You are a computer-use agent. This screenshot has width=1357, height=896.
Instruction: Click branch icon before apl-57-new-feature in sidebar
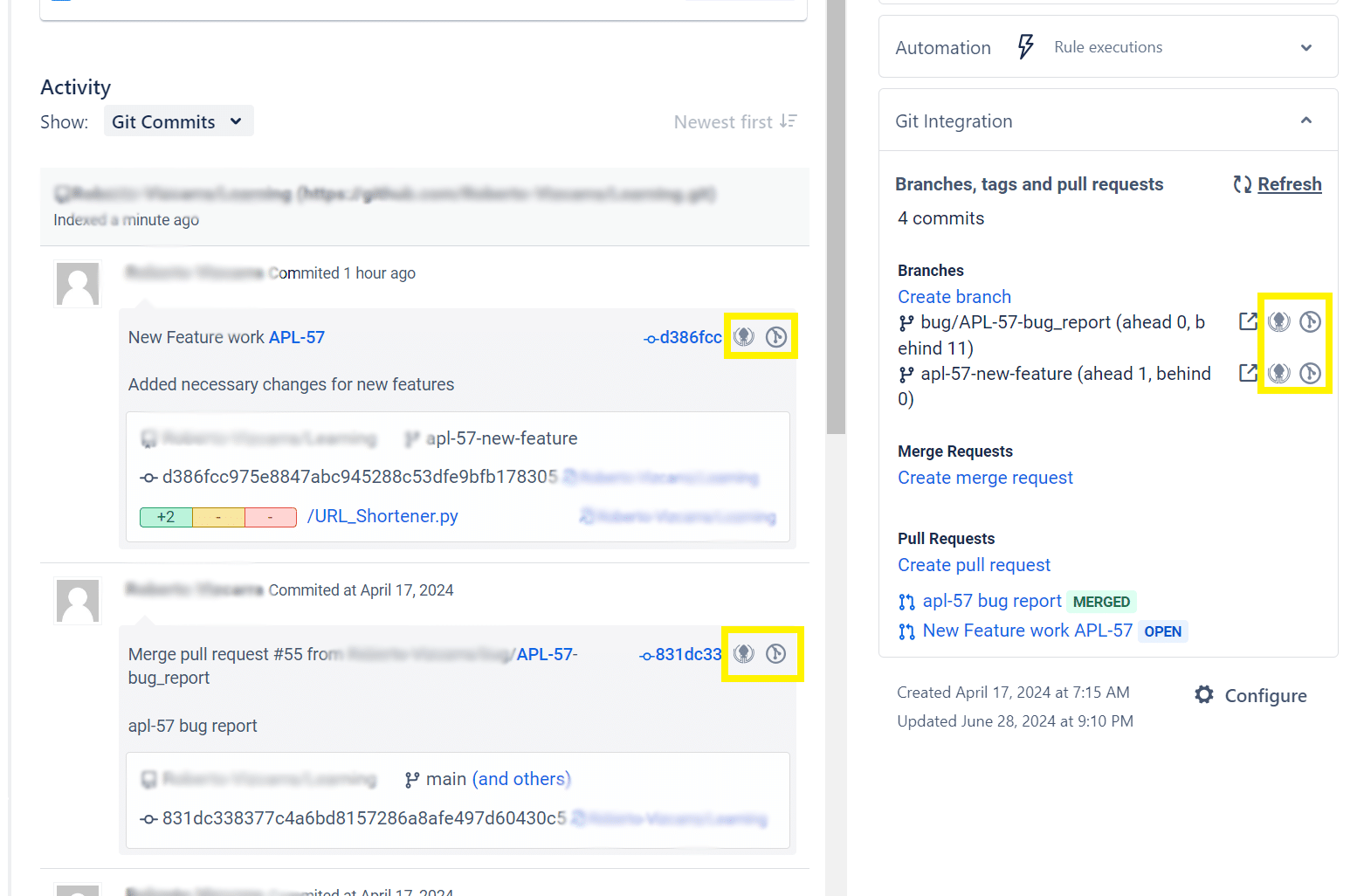[906, 375]
